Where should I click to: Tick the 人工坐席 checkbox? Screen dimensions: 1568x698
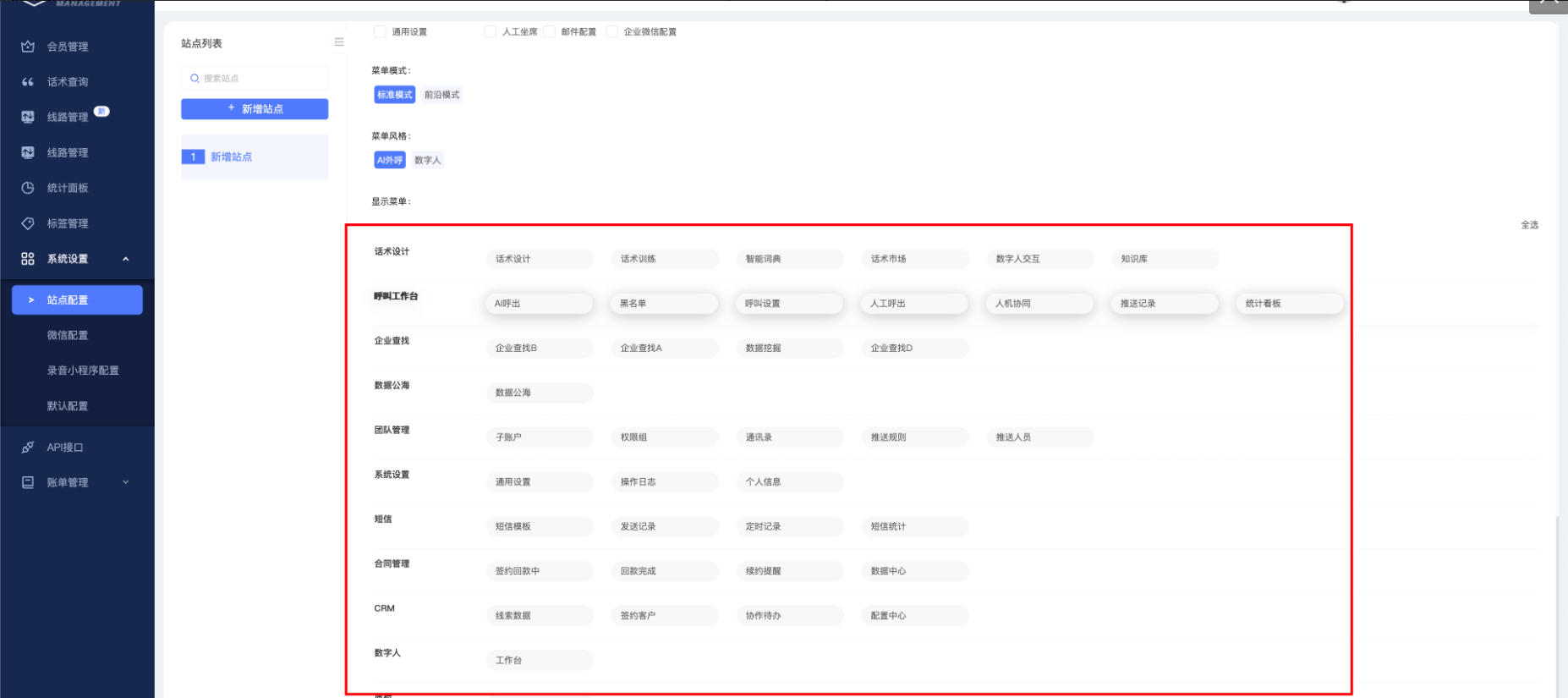[490, 31]
